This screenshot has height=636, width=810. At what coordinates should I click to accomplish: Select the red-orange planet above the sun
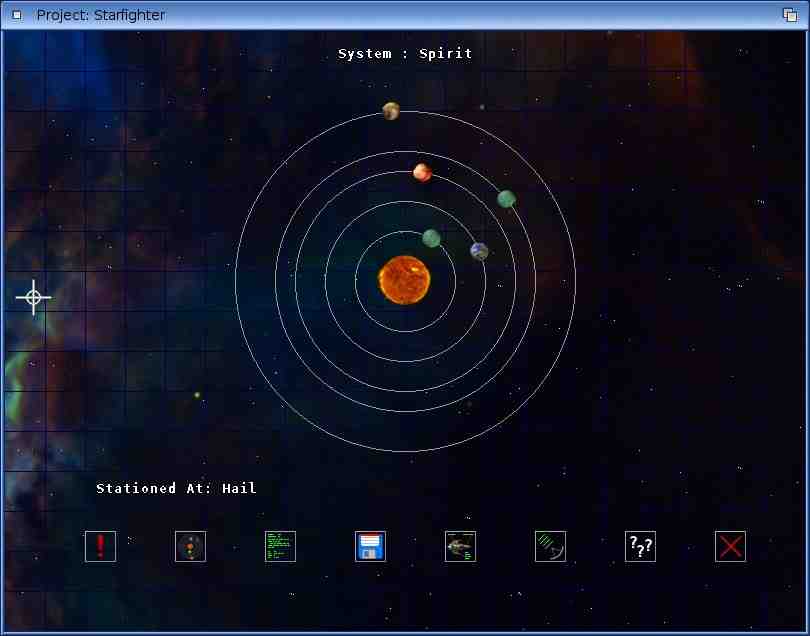422,172
